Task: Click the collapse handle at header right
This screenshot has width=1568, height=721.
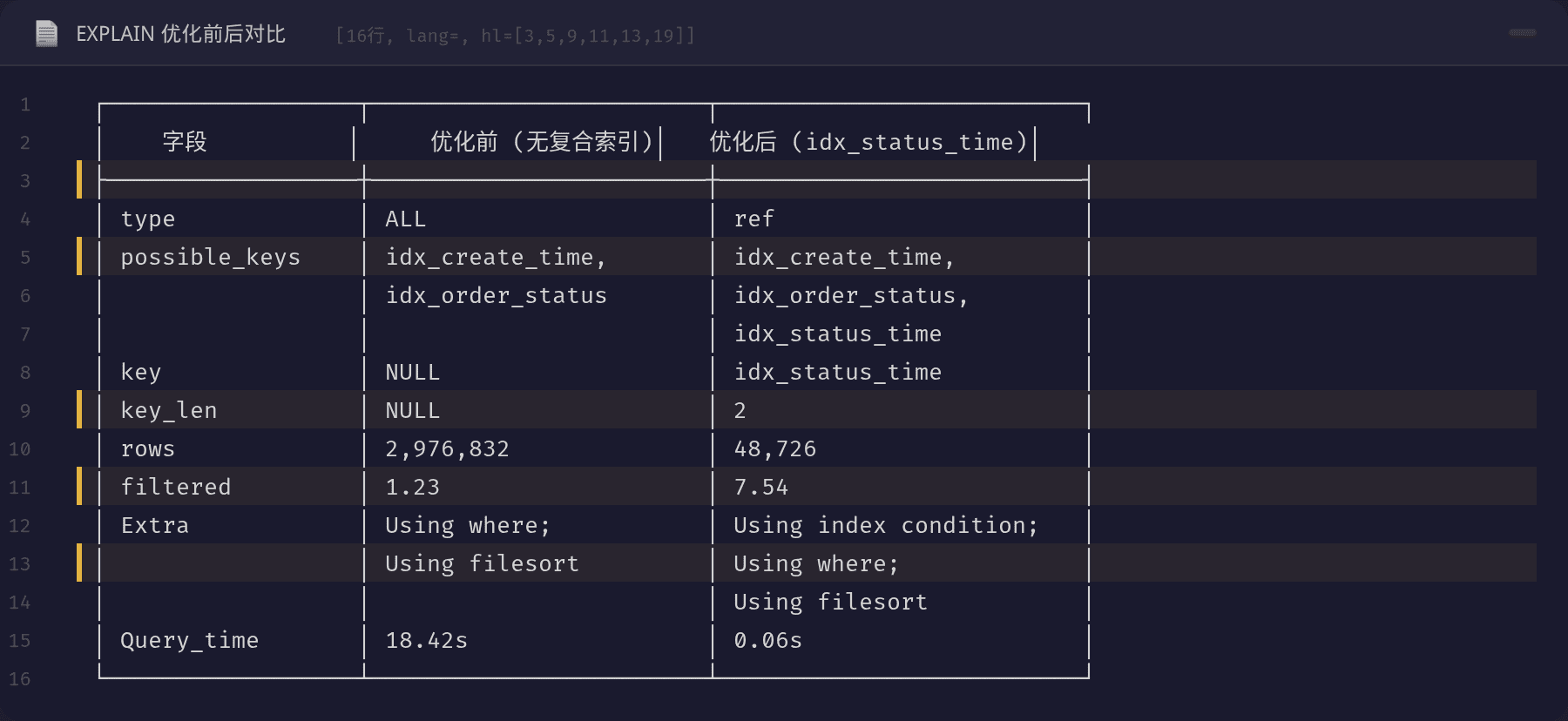Action: point(1522,33)
